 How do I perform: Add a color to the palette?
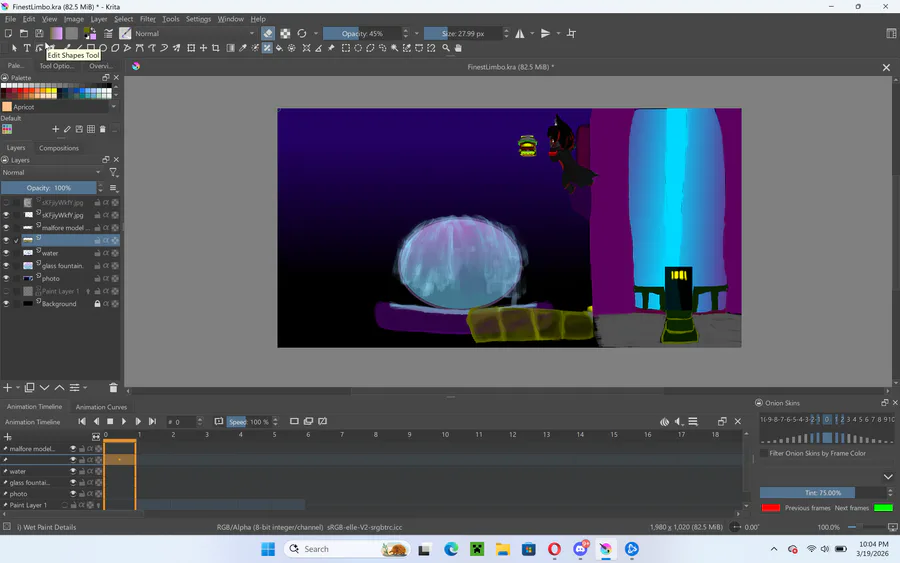click(x=55, y=129)
